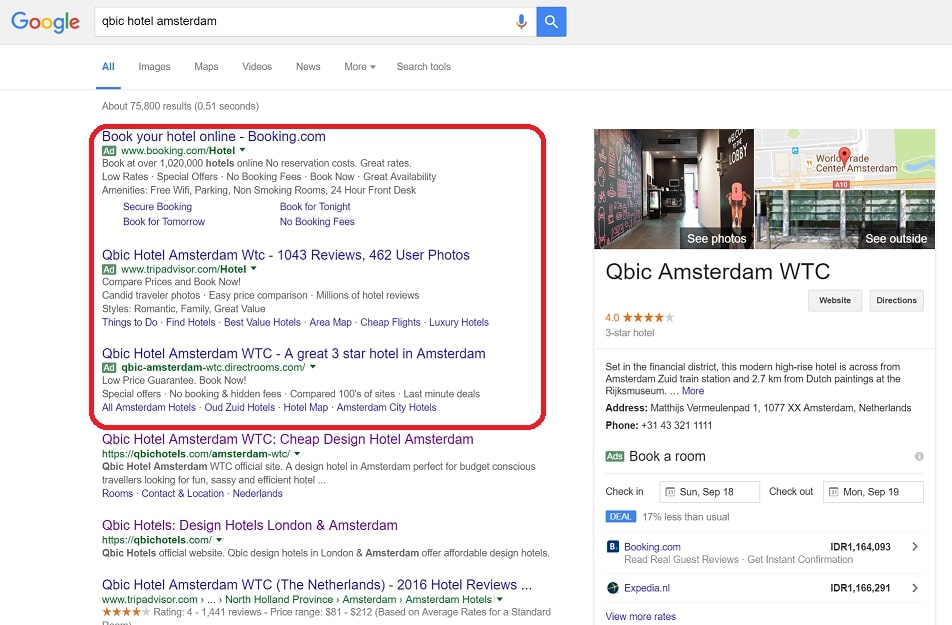This screenshot has height=625, width=952.
Task: Click See outside street view thumbnail
Action: pos(845,219)
